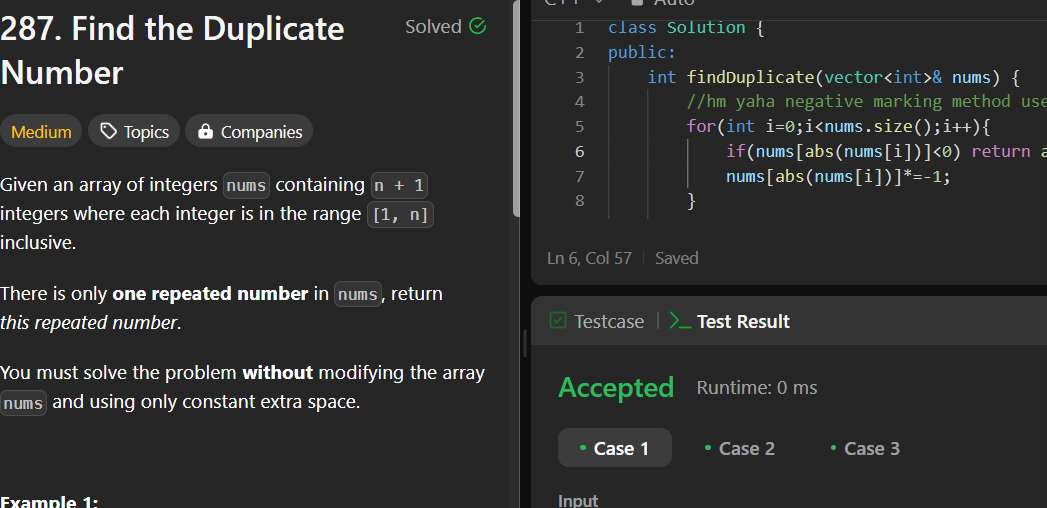Click the inline code n + 1
The image size is (1047, 508).
click(x=399, y=185)
